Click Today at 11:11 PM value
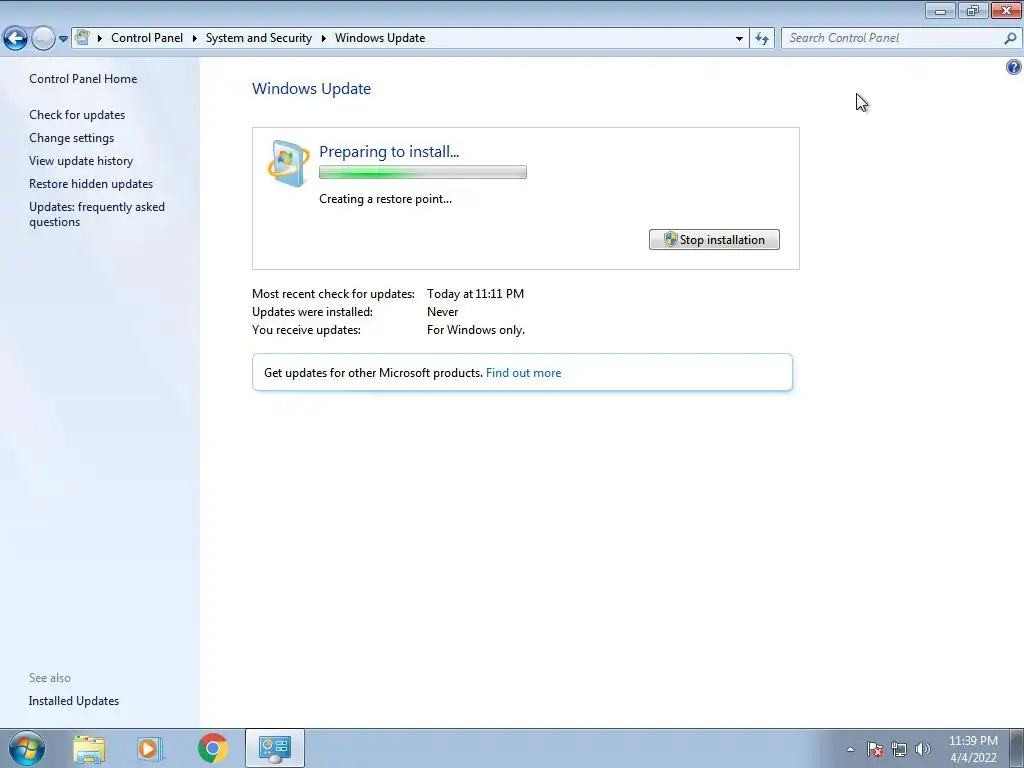 coord(475,294)
